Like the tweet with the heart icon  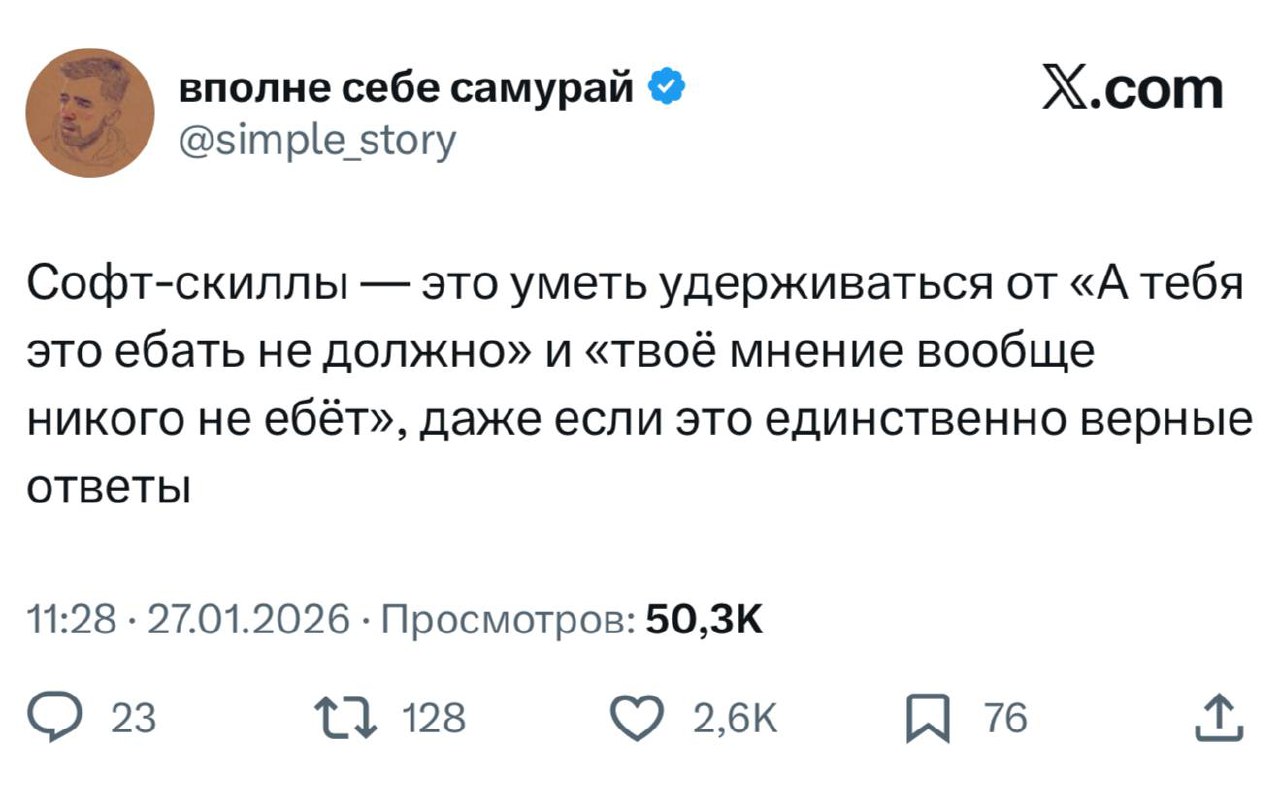[x=637, y=717]
